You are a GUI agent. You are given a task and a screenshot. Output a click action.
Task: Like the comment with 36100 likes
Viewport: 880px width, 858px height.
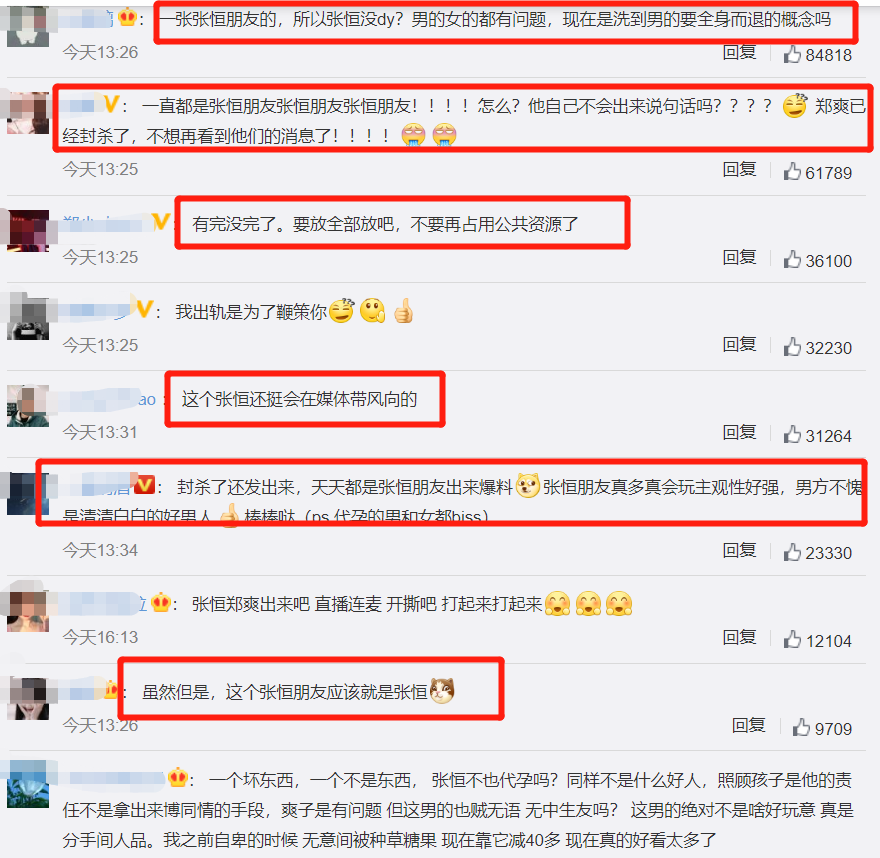(792, 260)
